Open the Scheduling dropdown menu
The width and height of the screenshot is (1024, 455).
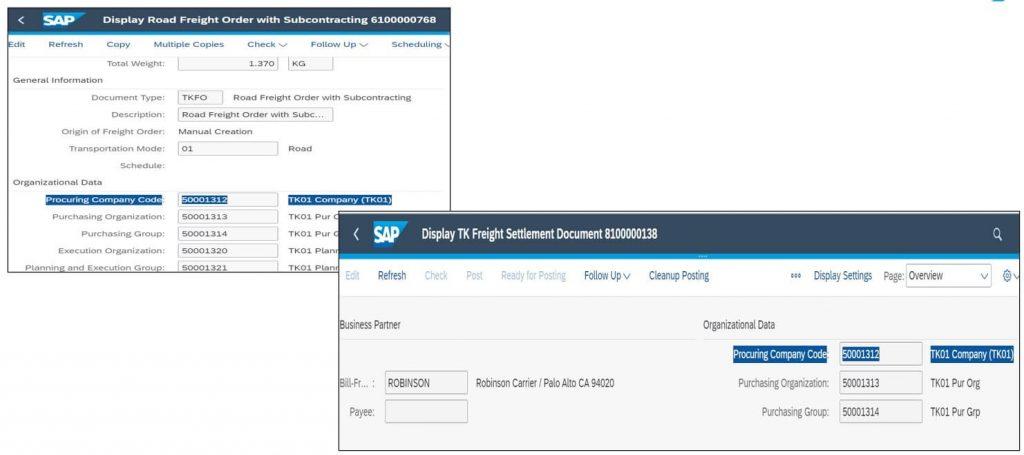pos(421,44)
